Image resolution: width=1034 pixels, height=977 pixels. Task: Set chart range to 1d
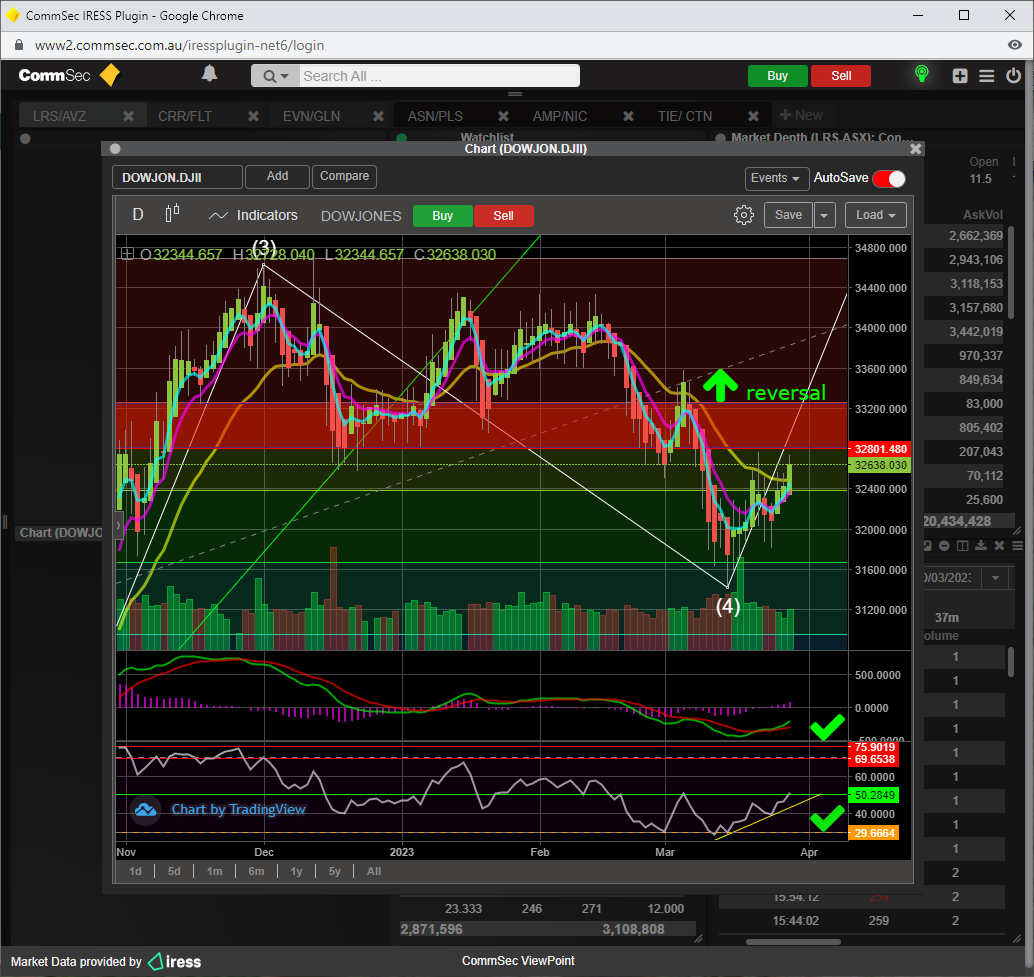tap(135, 872)
